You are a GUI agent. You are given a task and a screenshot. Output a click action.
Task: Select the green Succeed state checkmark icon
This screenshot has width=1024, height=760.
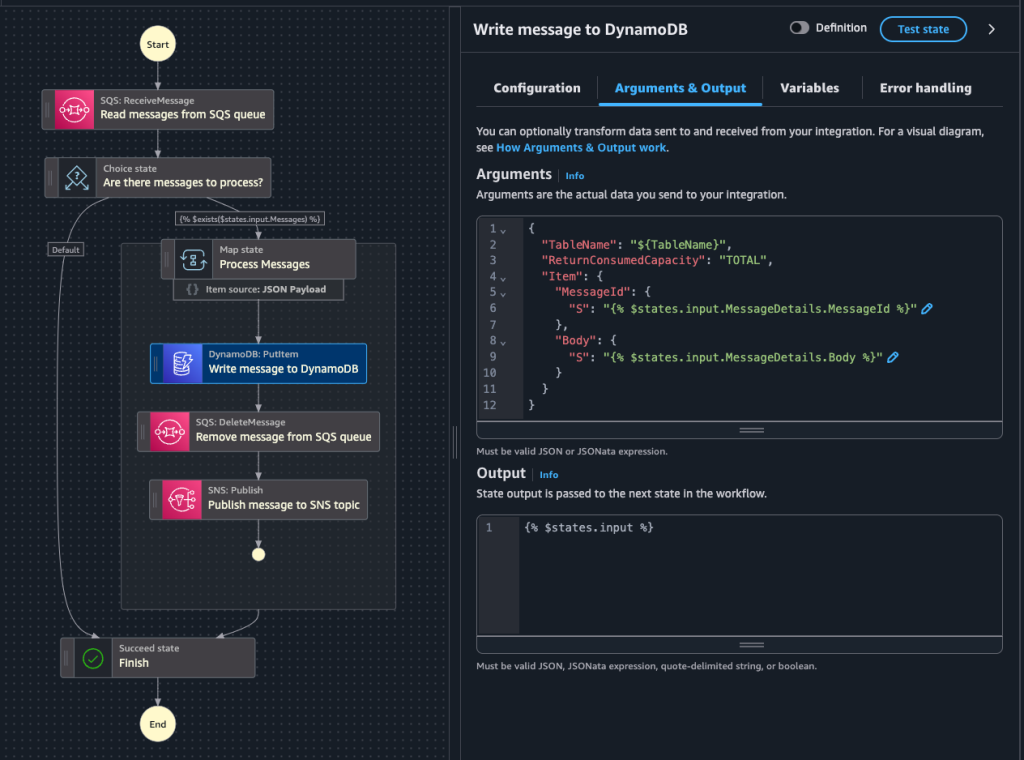93,658
